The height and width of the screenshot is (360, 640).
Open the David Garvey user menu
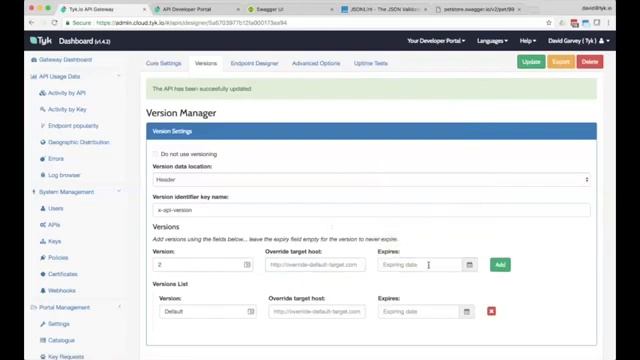[x=579, y=41]
